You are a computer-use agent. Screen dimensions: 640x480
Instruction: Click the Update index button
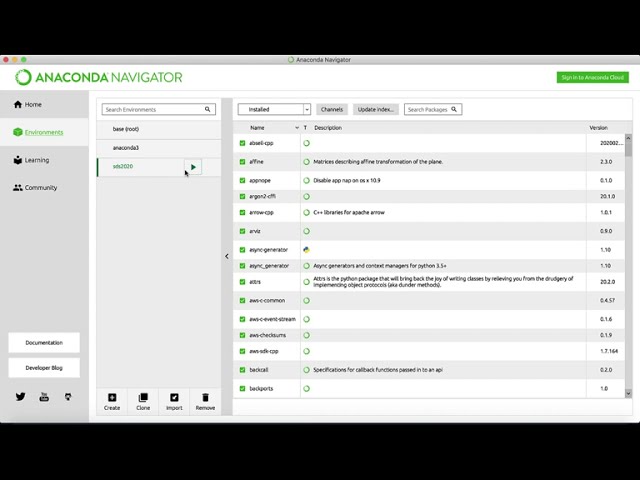(x=376, y=109)
